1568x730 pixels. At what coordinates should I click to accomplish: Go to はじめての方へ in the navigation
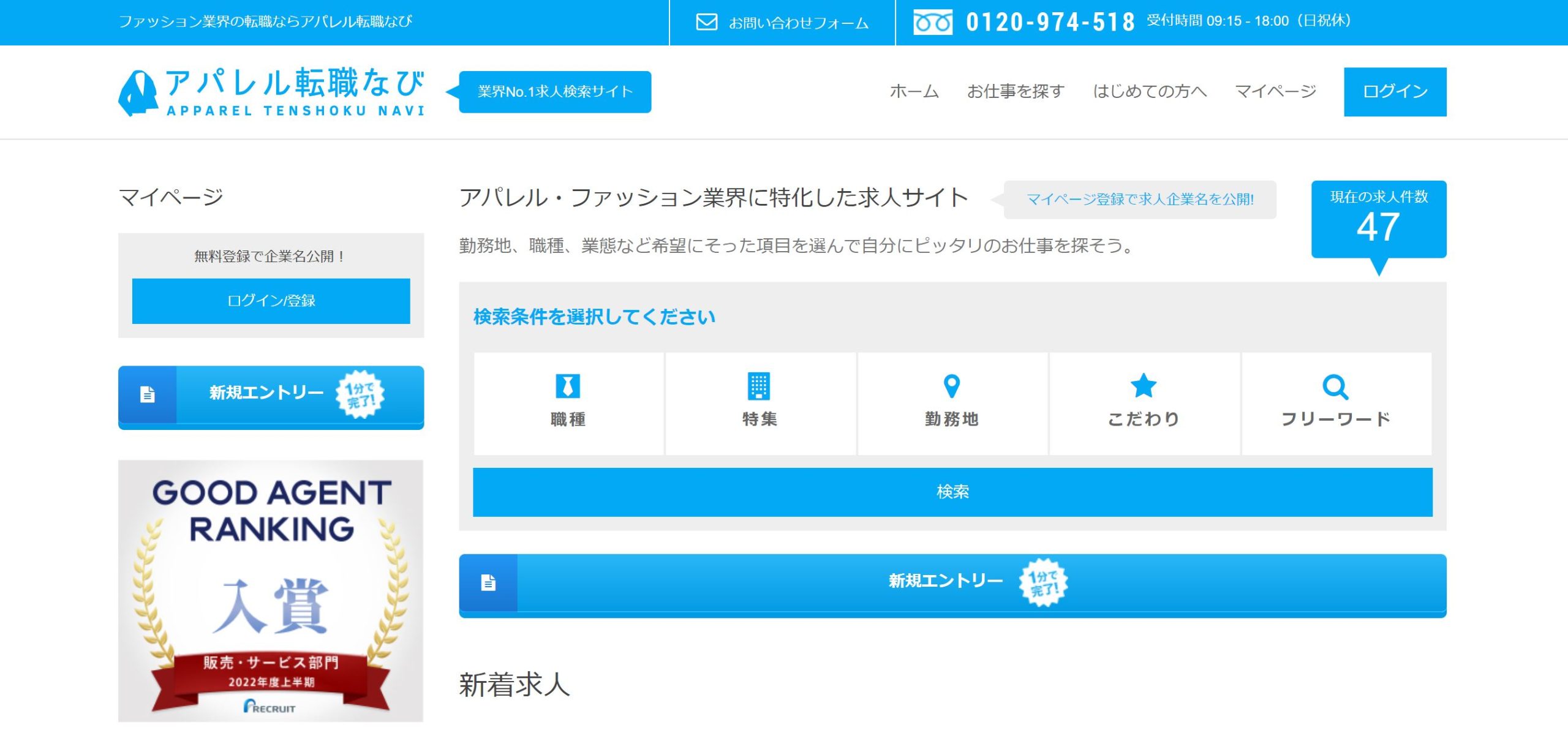tap(1150, 92)
